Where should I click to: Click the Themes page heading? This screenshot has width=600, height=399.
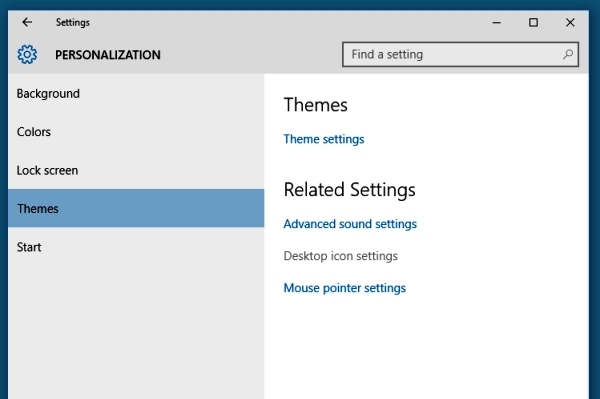316,105
